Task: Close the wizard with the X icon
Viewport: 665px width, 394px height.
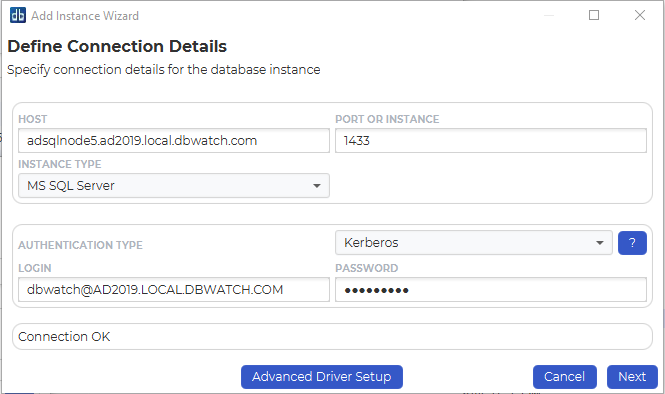Action: click(x=640, y=15)
